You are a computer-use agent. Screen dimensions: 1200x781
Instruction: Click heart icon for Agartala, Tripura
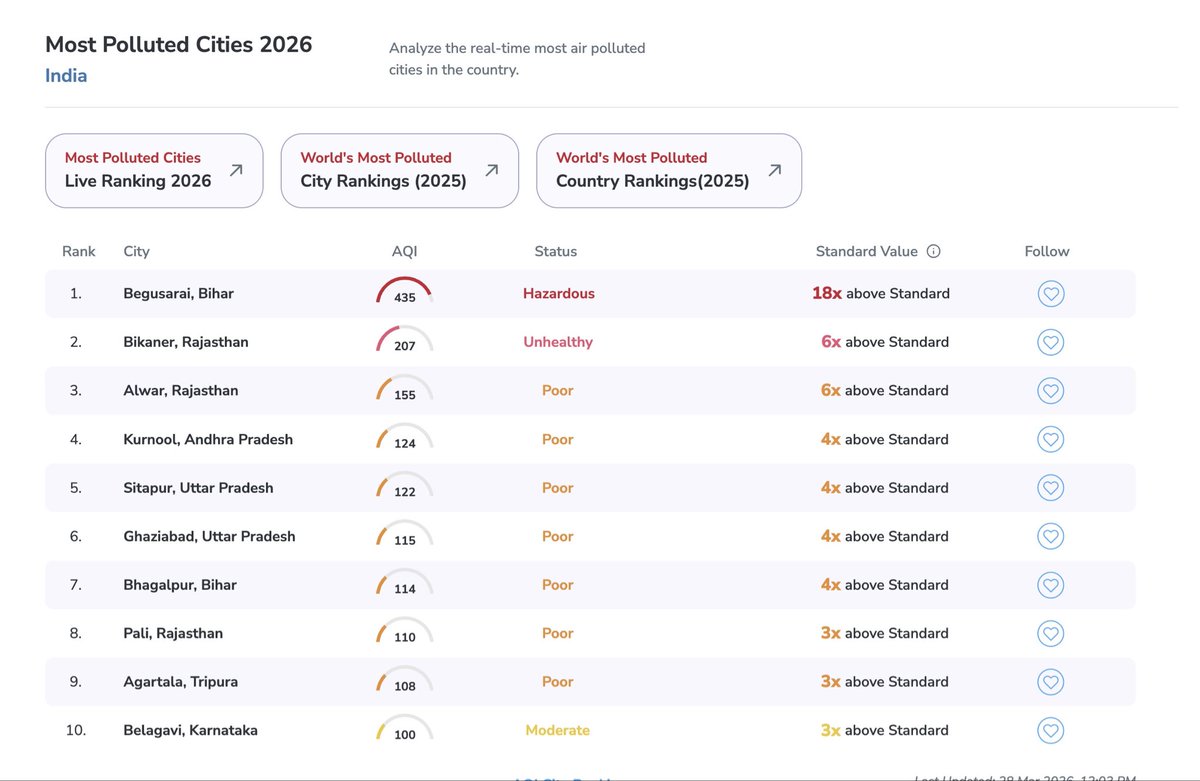[1050, 682]
